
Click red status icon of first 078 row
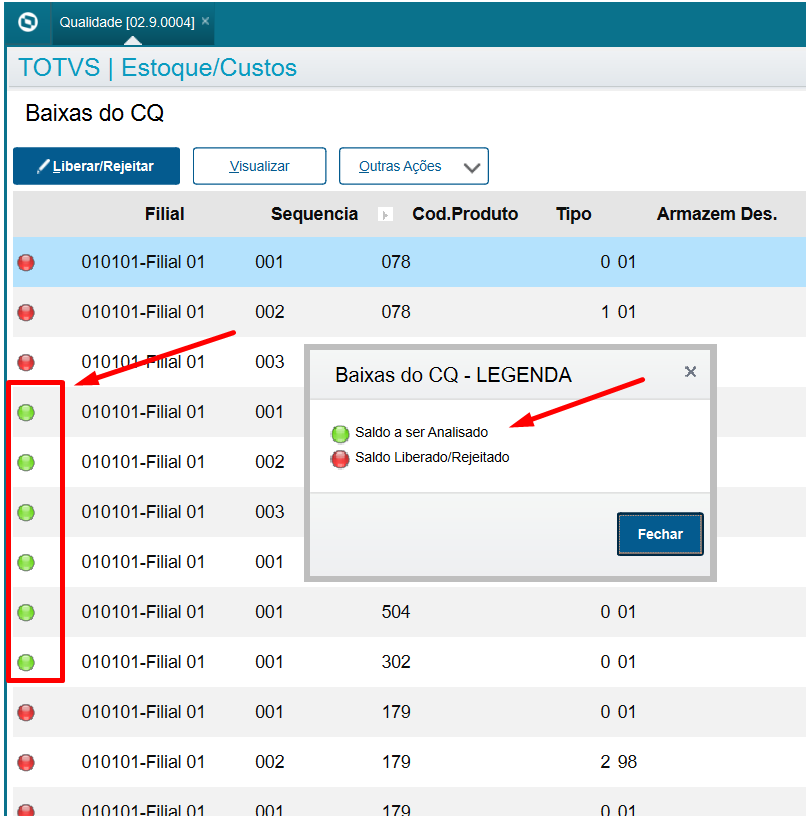point(26,262)
